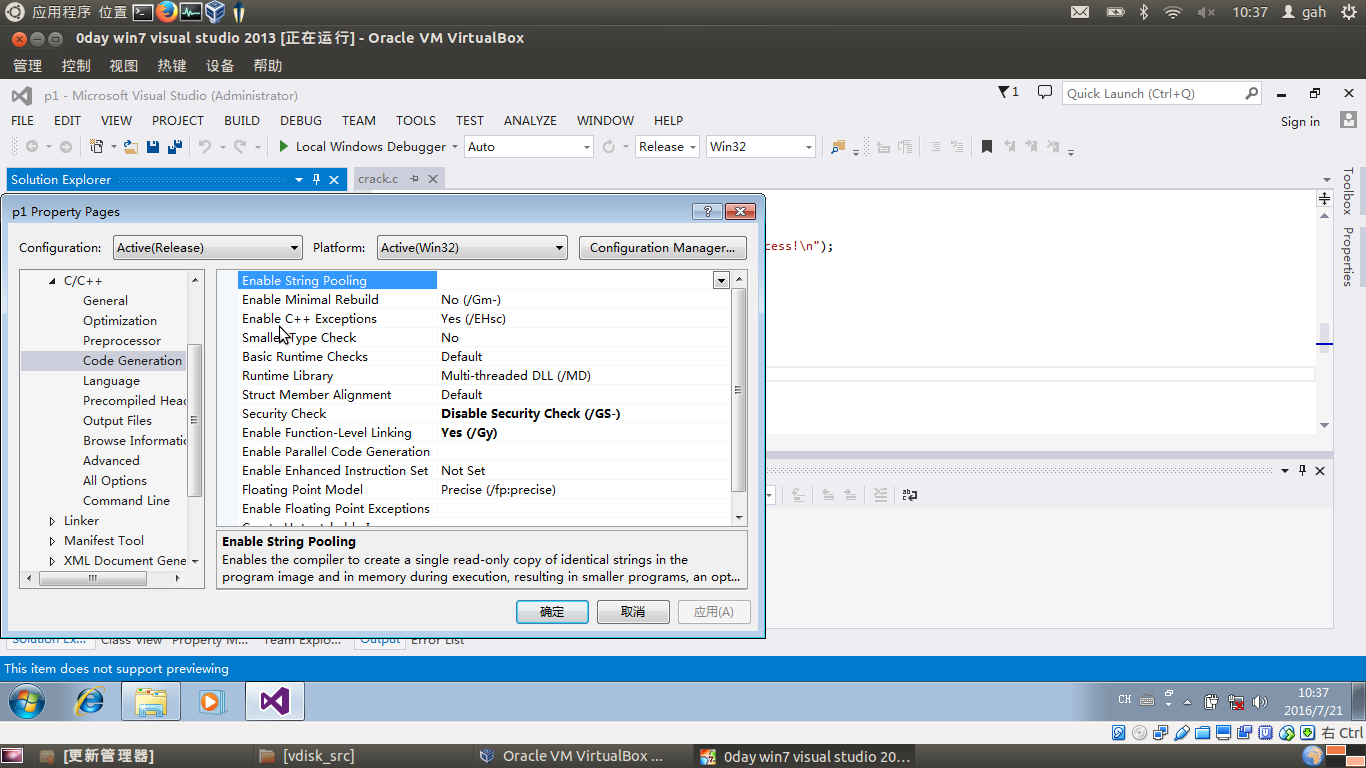Image resolution: width=1366 pixels, height=768 pixels.
Task: Select the Runtime Library property row
Action: [484, 376]
